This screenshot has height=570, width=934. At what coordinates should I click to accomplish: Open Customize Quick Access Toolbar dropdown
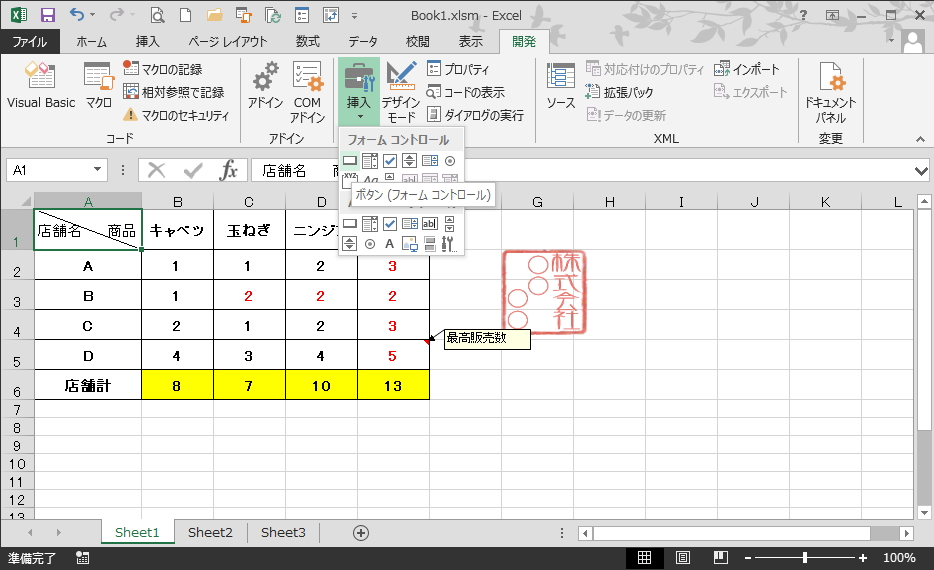click(x=354, y=16)
